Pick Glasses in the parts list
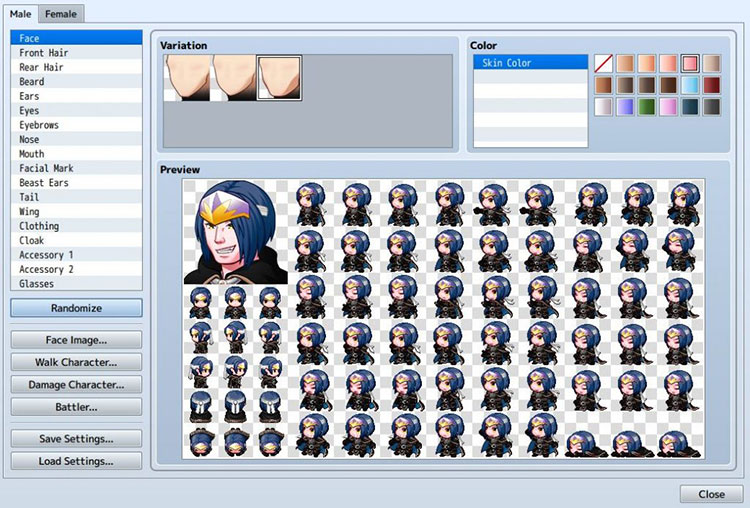The image size is (750, 508). (77, 283)
